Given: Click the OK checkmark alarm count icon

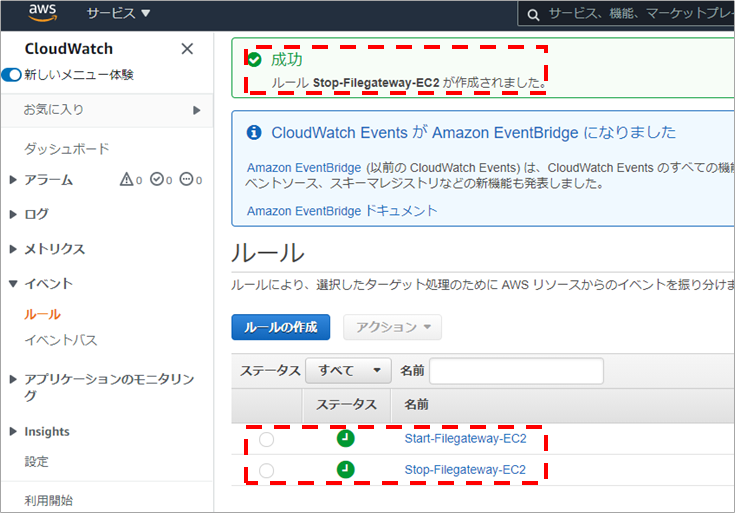Looking at the screenshot, I should (157, 179).
